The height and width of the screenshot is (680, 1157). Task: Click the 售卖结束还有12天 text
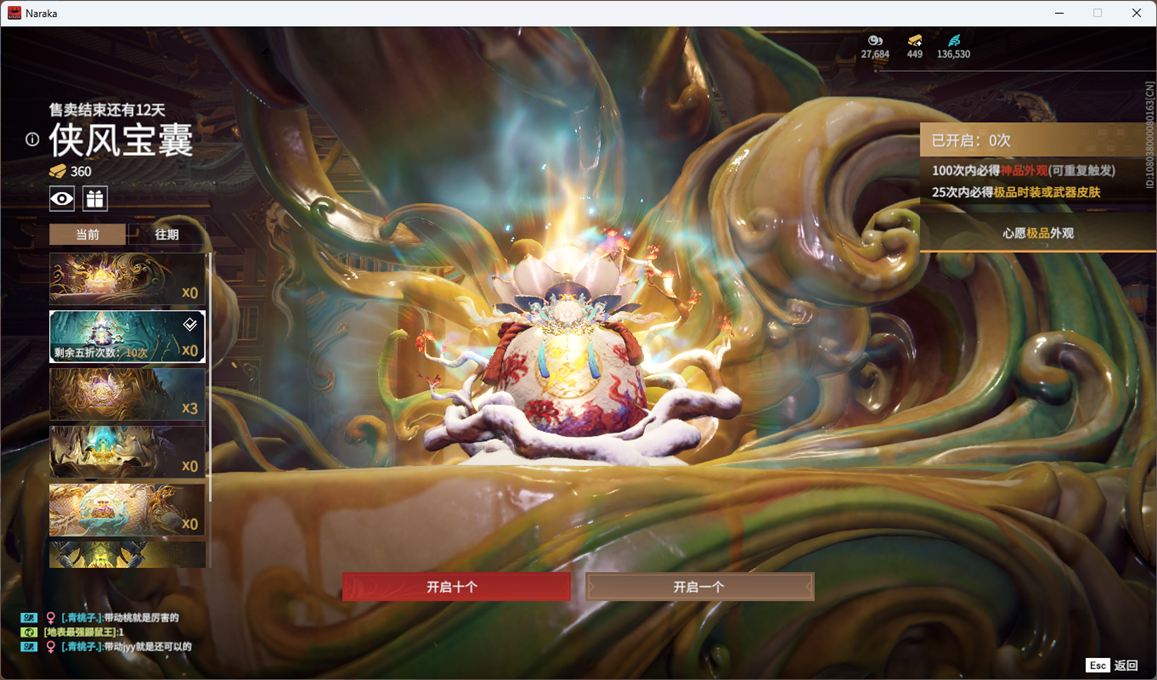click(x=107, y=110)
